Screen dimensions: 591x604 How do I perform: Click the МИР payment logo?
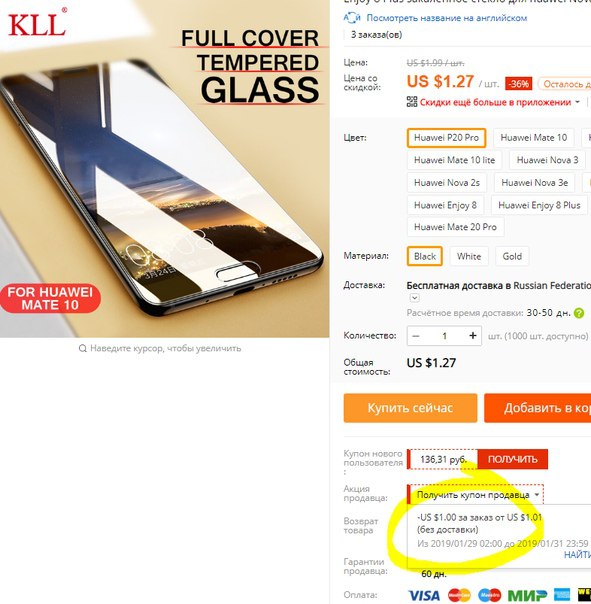(527, 596)
